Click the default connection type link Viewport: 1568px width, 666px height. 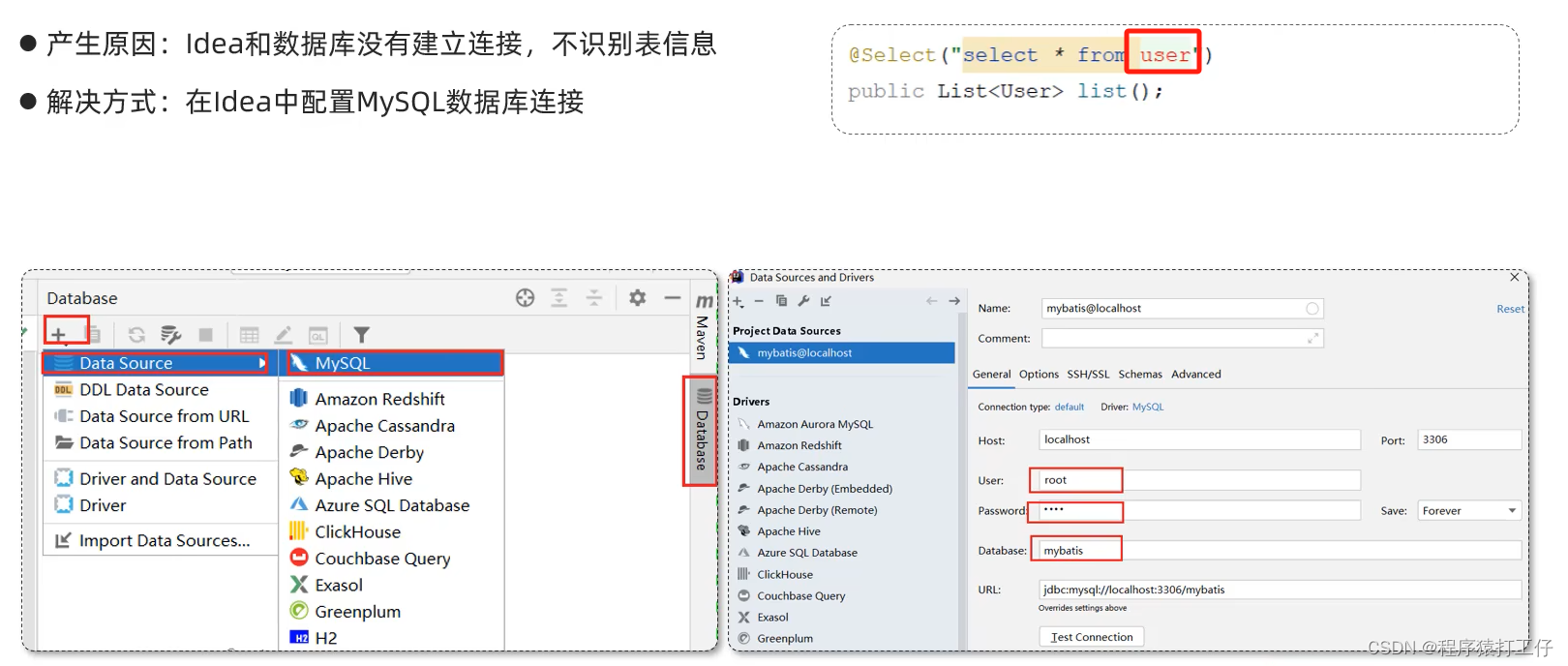pos(1069,408)
